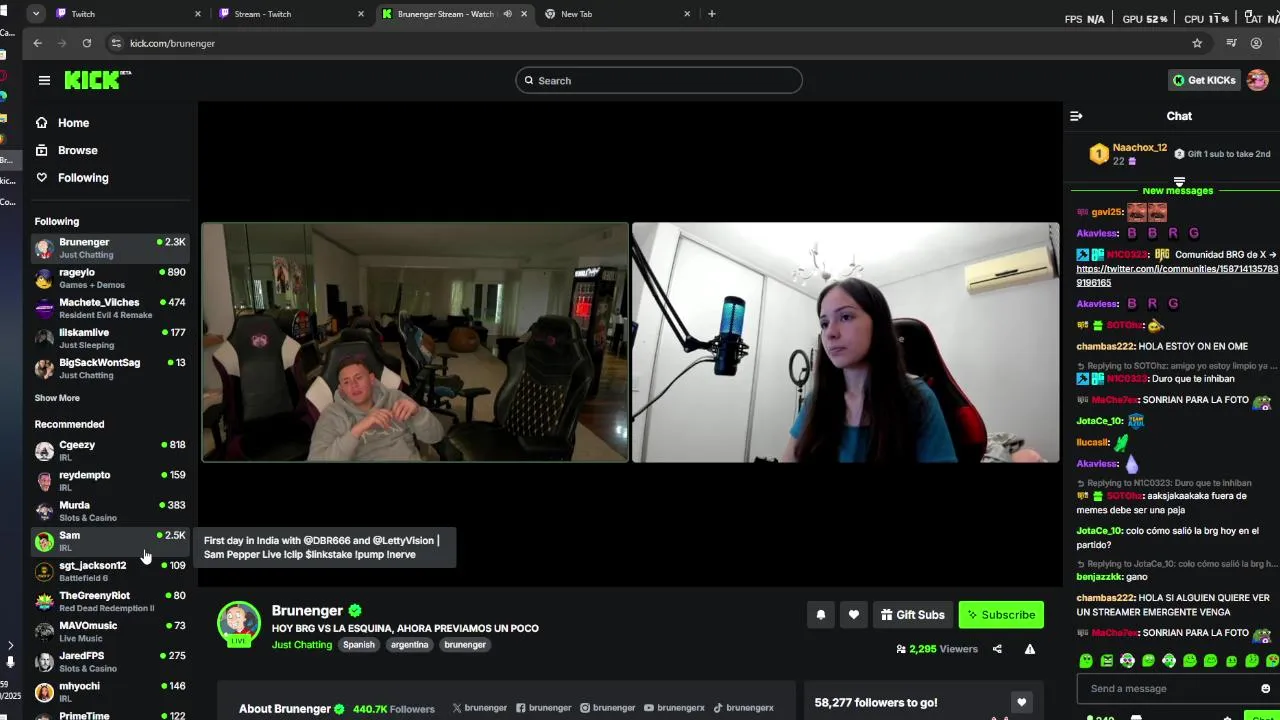Click the heart icon next to followers goal
The width and height of the screenshot is (1280, 720).
pos(1021,702)
